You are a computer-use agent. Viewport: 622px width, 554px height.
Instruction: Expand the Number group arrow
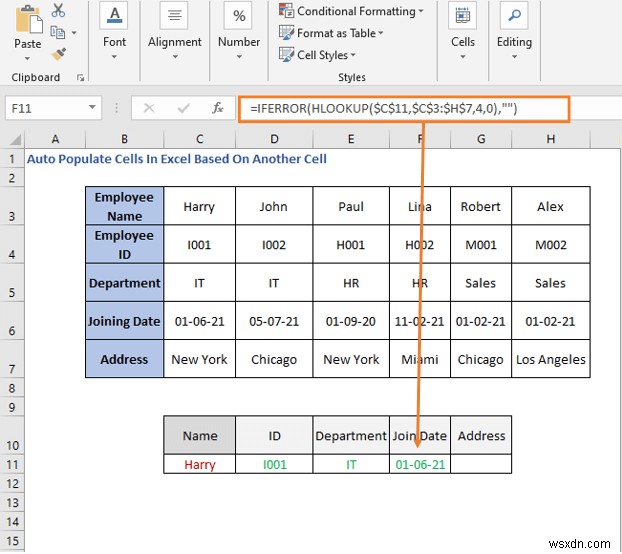(239, 57)
